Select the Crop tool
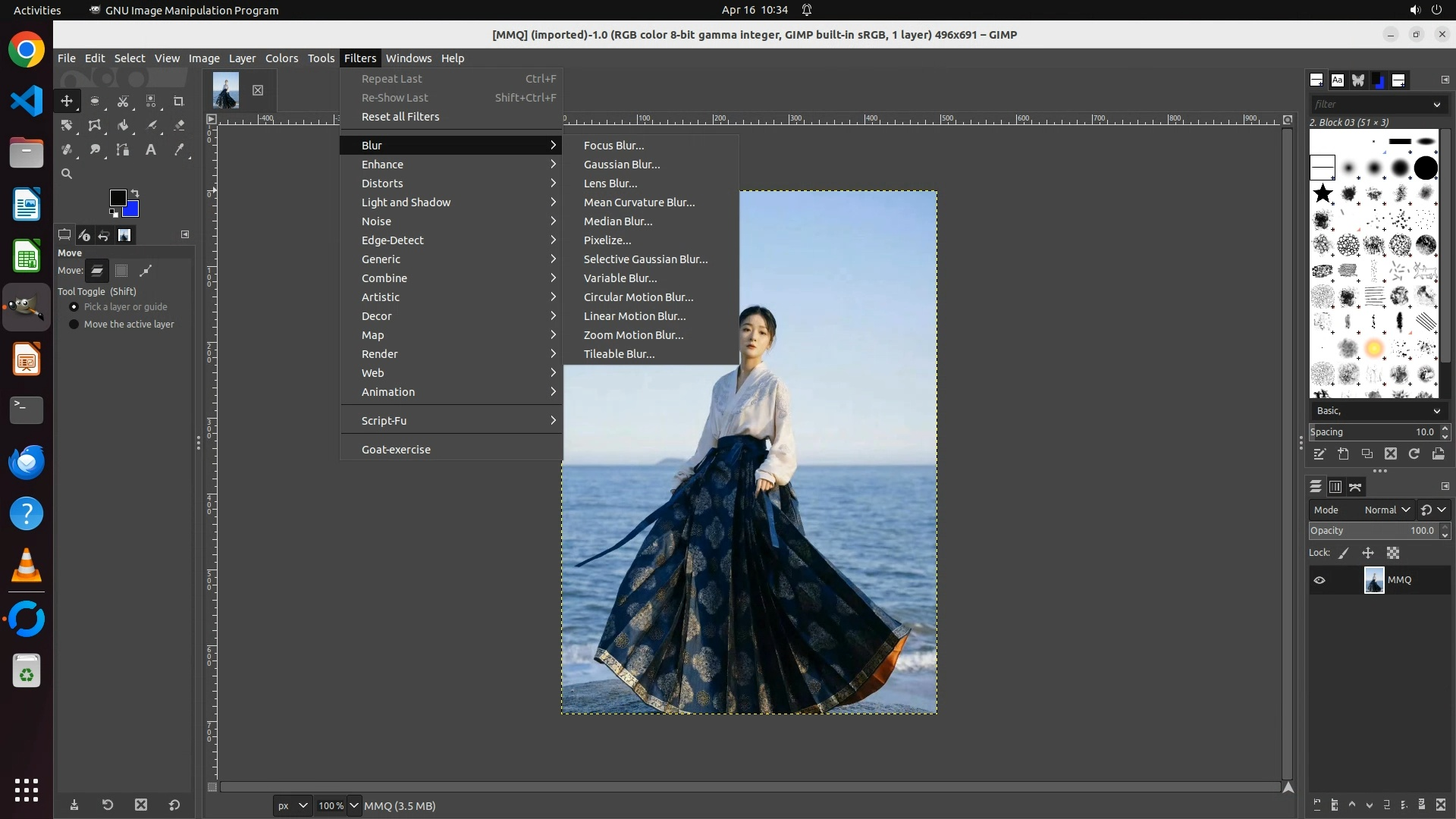The width and height of the screenshot is (1456, 819). coord(179,101)
